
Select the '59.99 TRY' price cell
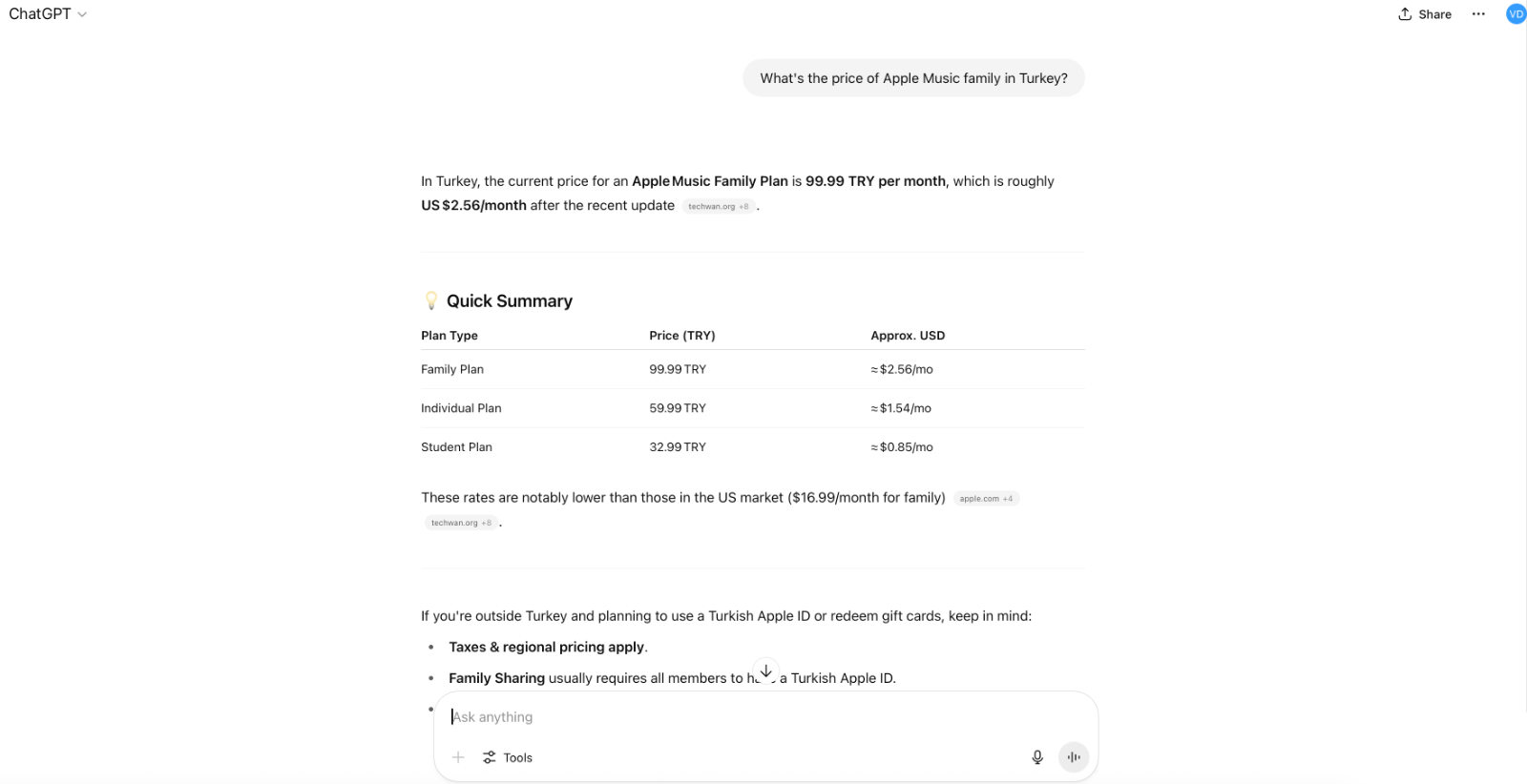pos(678,408)
